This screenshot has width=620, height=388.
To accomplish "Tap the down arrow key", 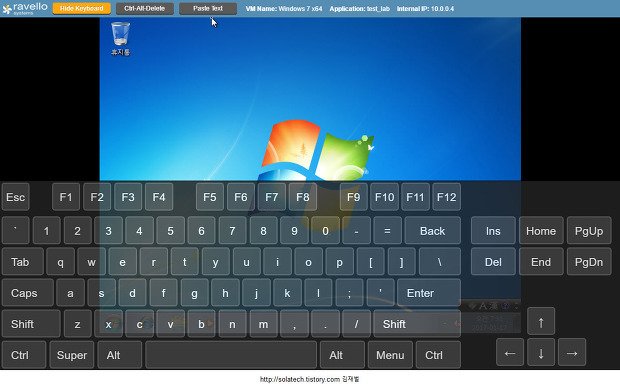I will tap(541, 352).
